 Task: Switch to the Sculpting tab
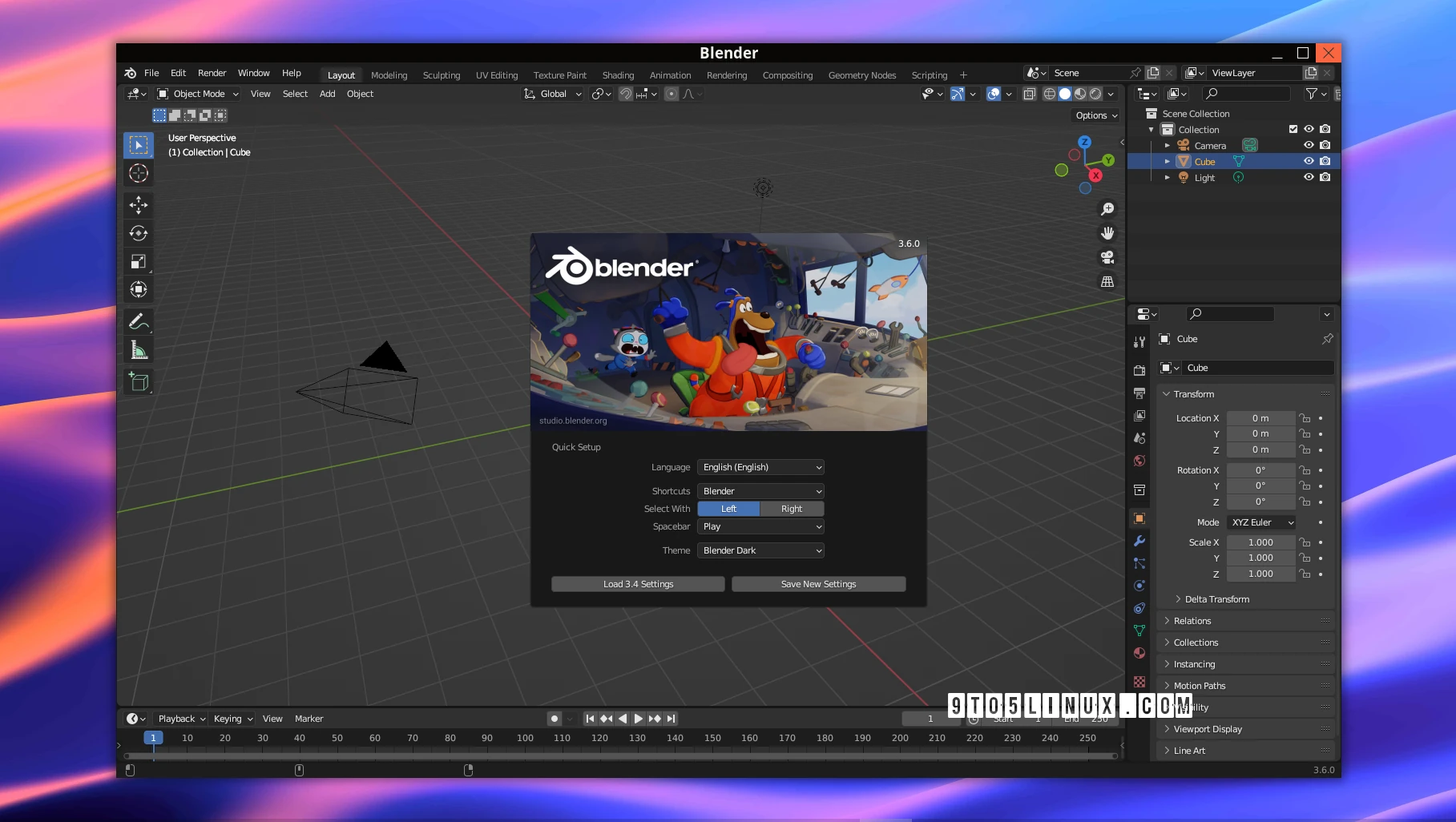[442, 75]
